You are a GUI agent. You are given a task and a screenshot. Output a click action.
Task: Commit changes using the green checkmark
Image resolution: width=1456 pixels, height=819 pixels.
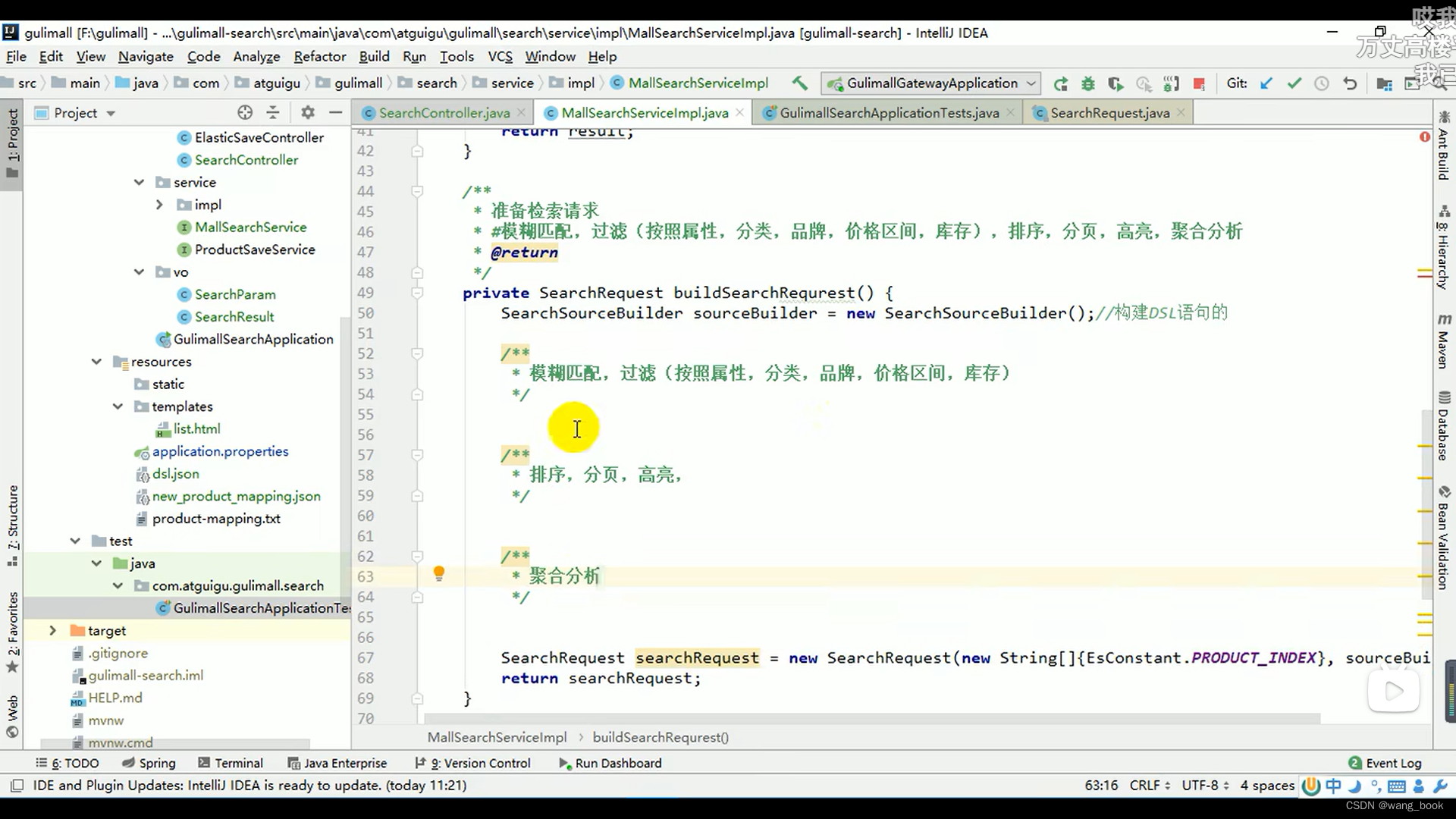(x=1294, y=83)
